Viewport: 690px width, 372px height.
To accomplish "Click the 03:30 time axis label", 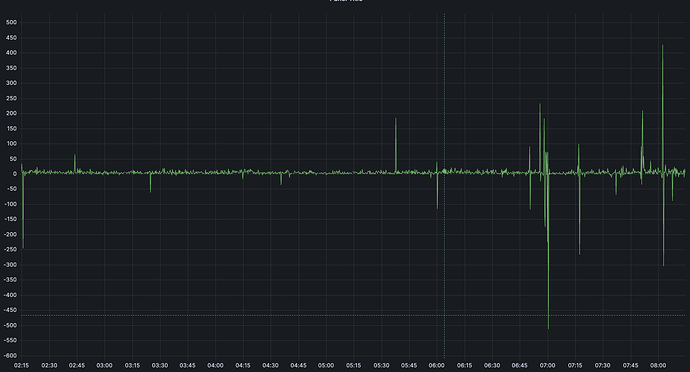I will point(160,365).
